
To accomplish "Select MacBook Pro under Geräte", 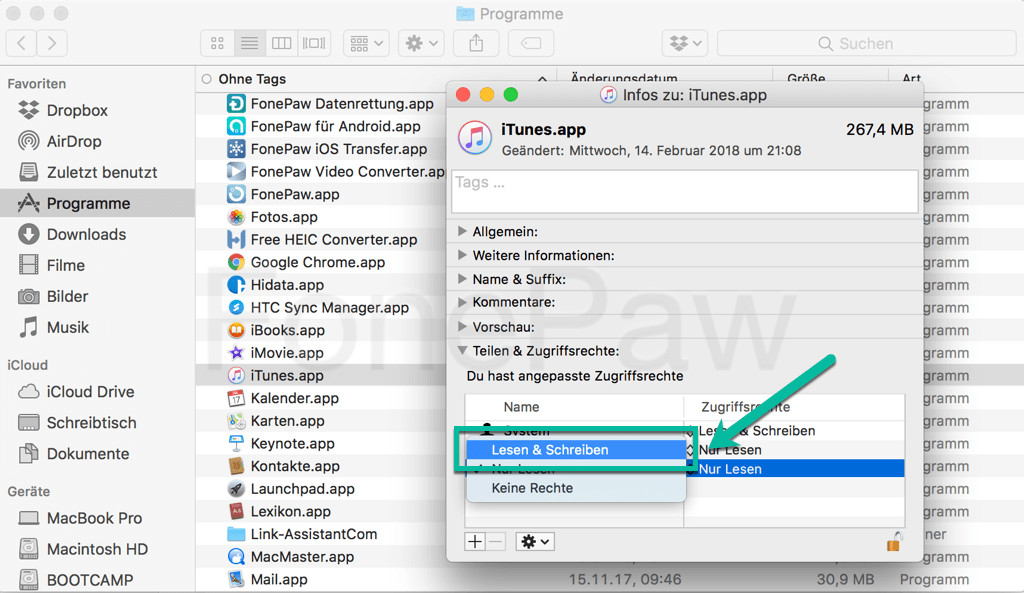I will coord(97,518).
